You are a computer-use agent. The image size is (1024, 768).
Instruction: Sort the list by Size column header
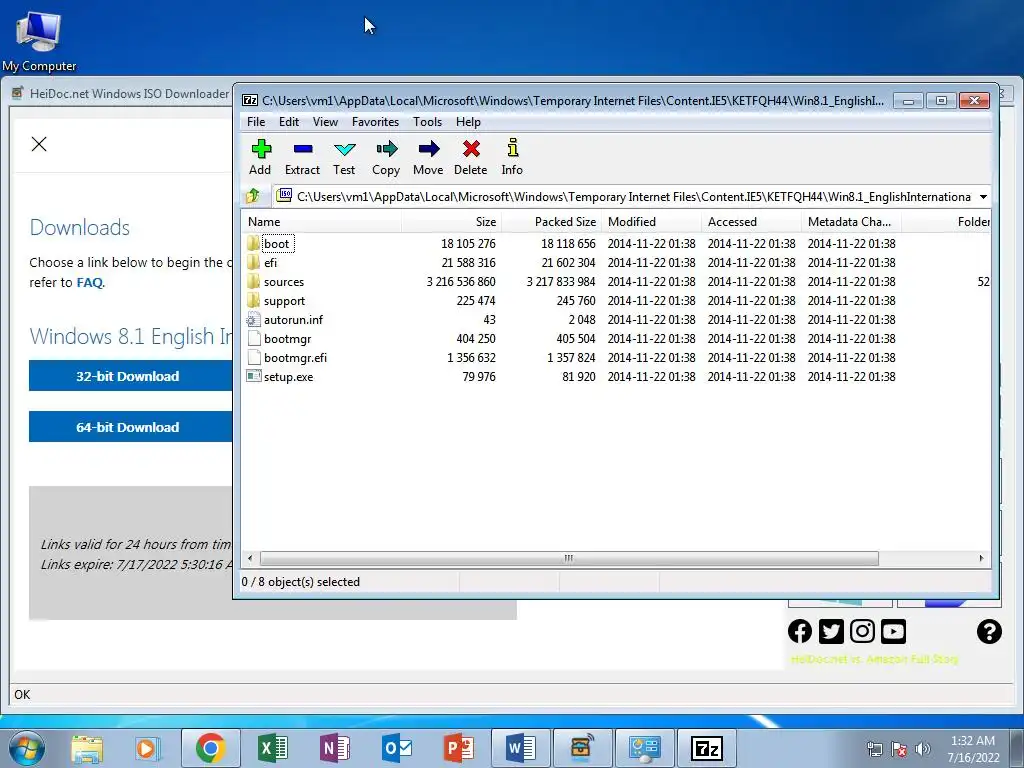[x=451, y=222]
